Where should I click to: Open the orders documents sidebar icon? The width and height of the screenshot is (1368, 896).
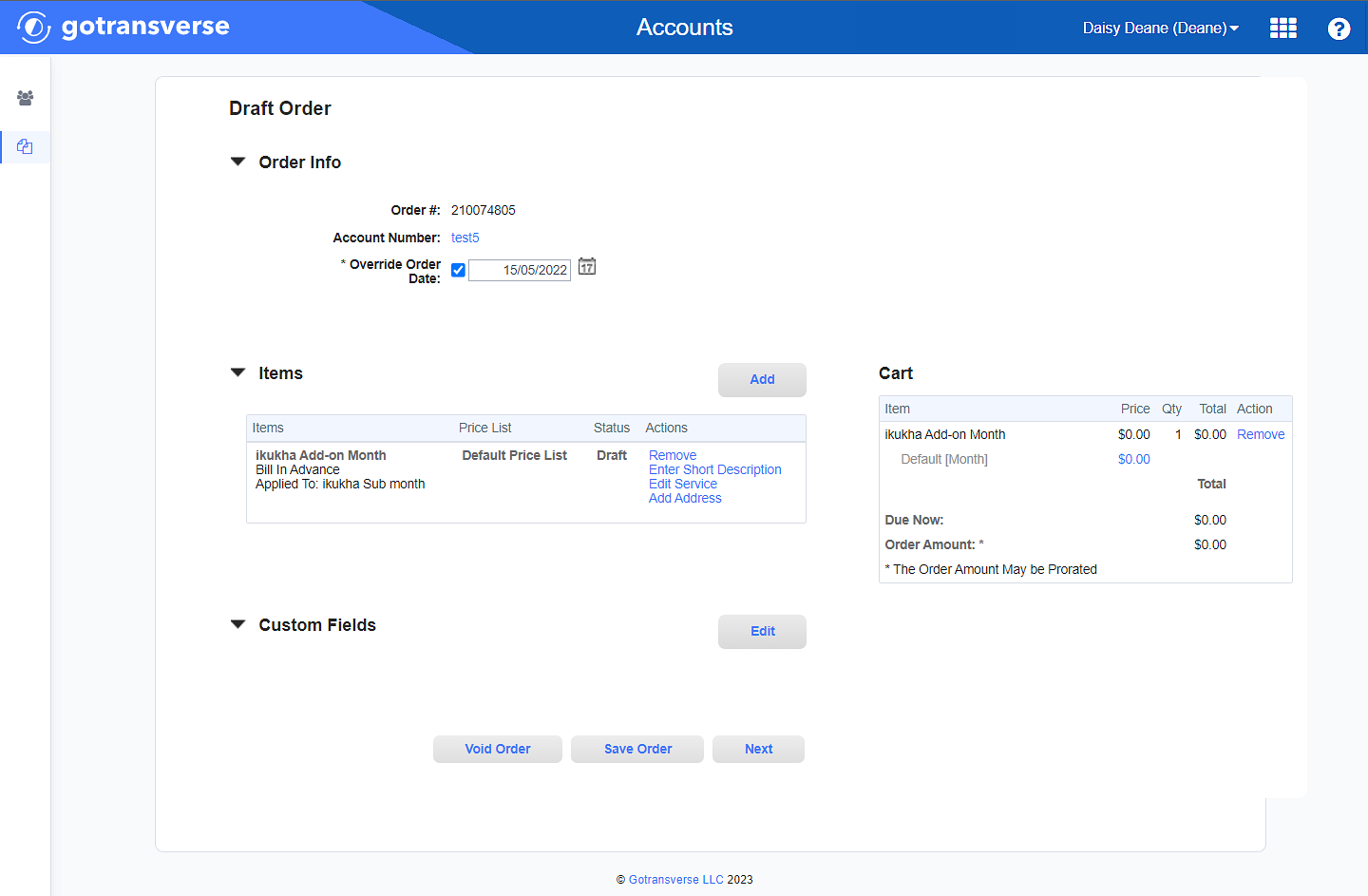tap(25, 146)
